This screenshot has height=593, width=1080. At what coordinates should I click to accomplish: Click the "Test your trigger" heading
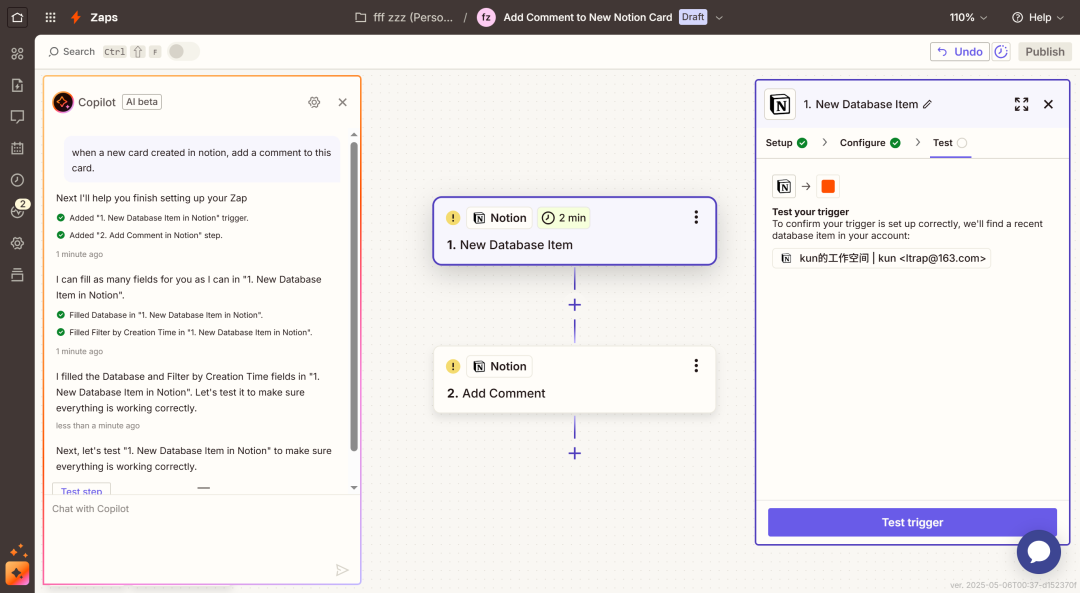click(810, 211)
